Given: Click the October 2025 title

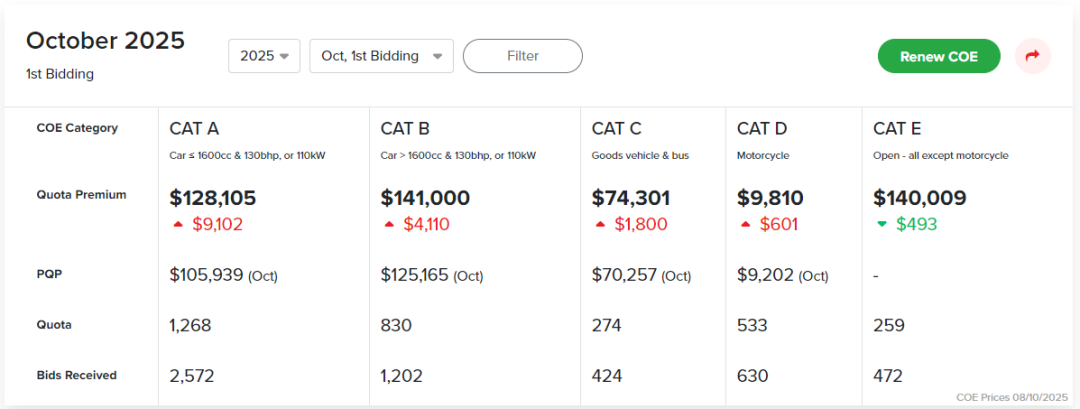Looking at the screenshot, I should click(x=105, y=40).
